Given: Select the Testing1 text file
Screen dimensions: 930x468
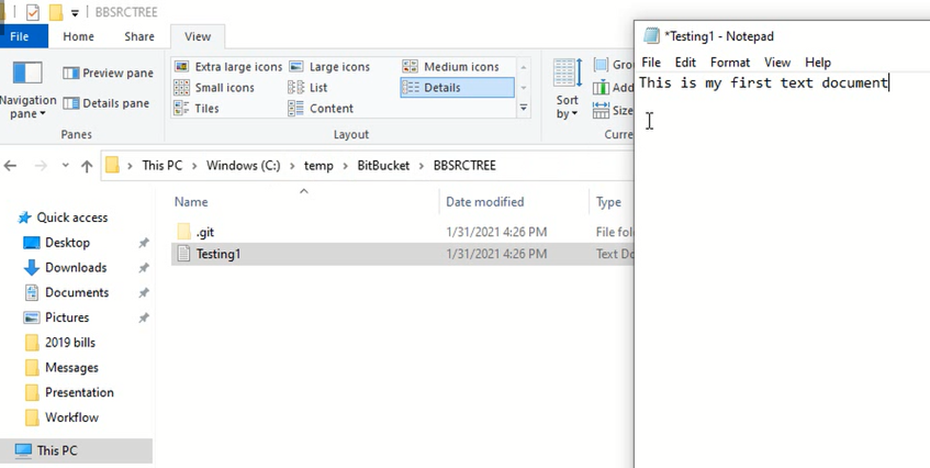Looking at the screenshot, I should pyautogui.click(x=218, y=254).
